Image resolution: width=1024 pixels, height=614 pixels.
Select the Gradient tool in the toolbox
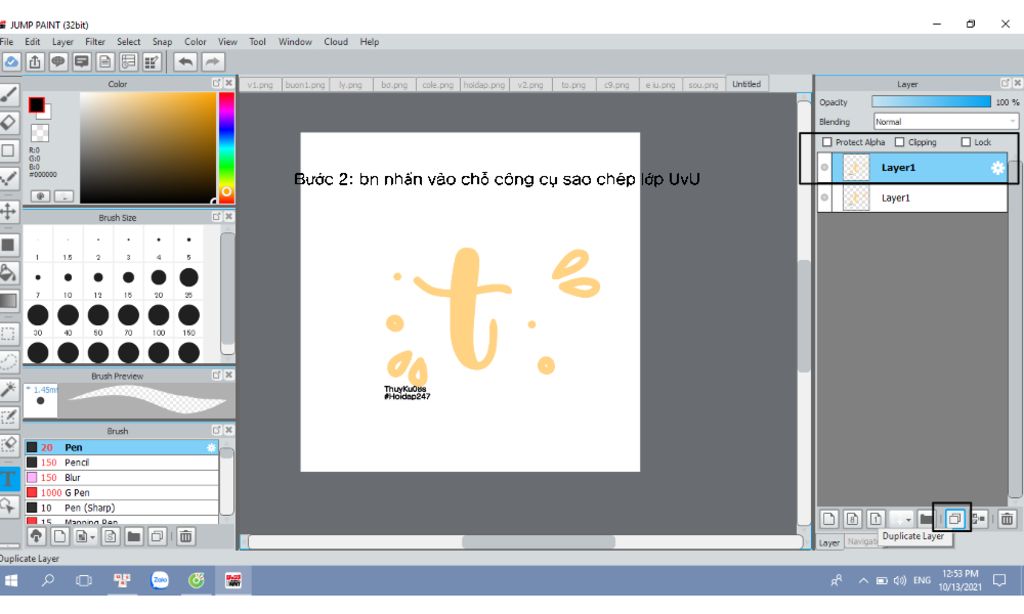(8, 300)
